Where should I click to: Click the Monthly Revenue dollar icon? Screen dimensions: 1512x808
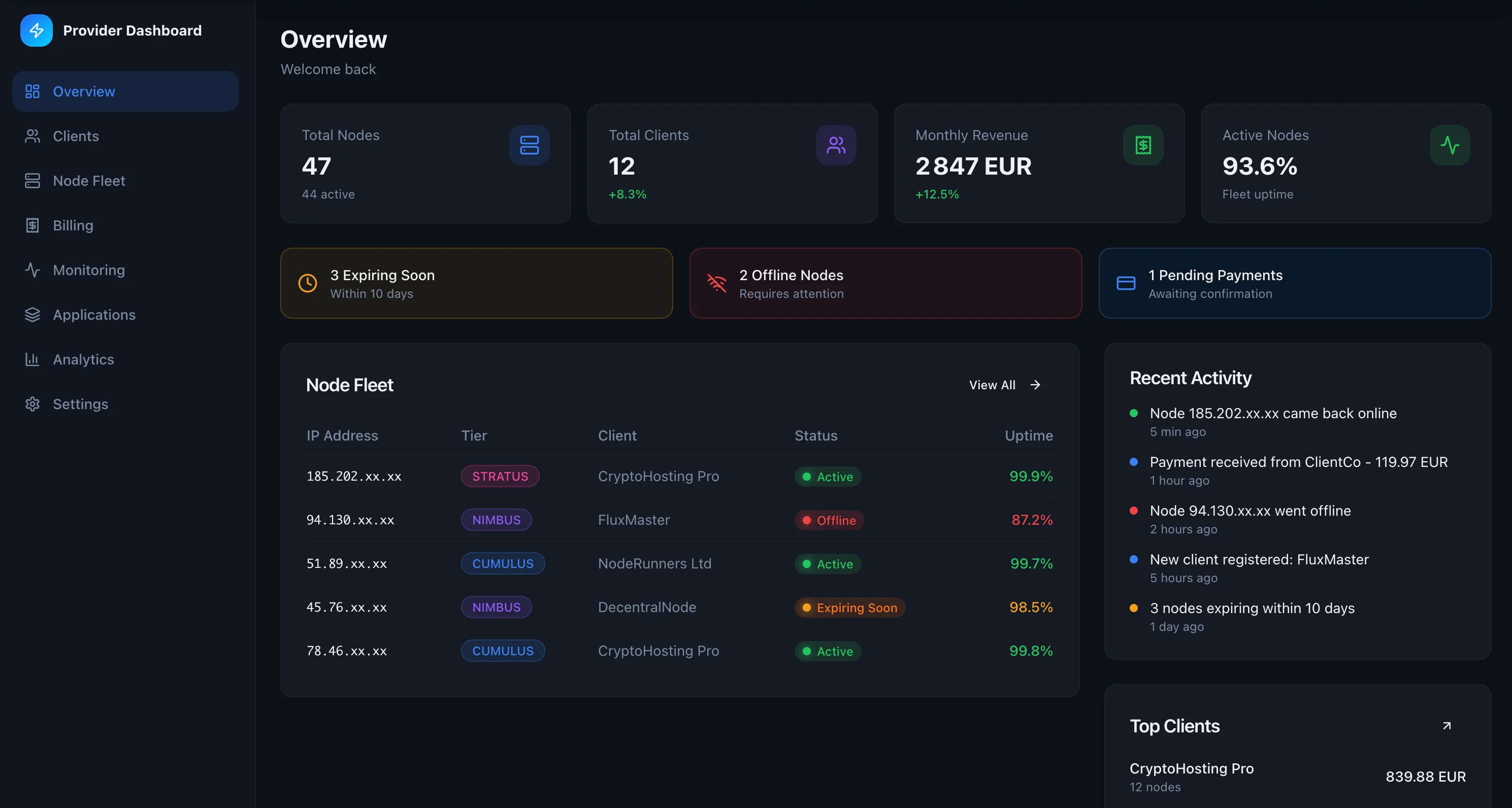(1142, 145)
